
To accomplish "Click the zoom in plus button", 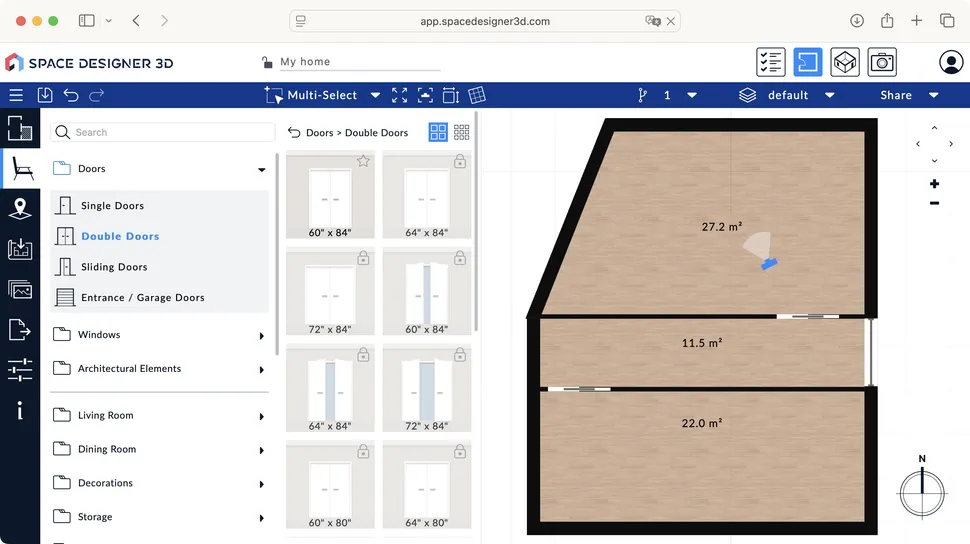I will pos(934,184).
